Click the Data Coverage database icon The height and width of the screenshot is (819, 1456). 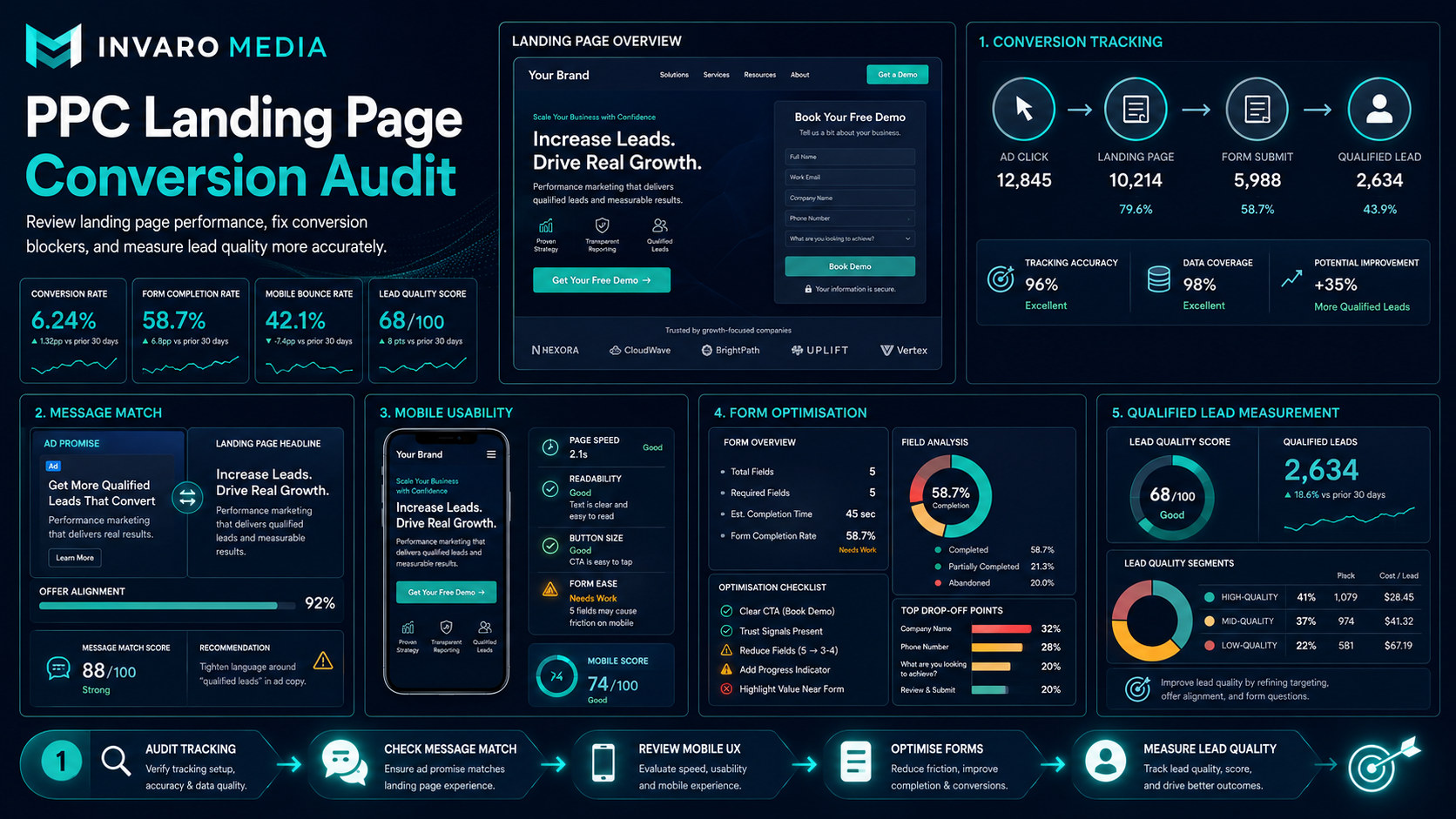(1159, 279)
